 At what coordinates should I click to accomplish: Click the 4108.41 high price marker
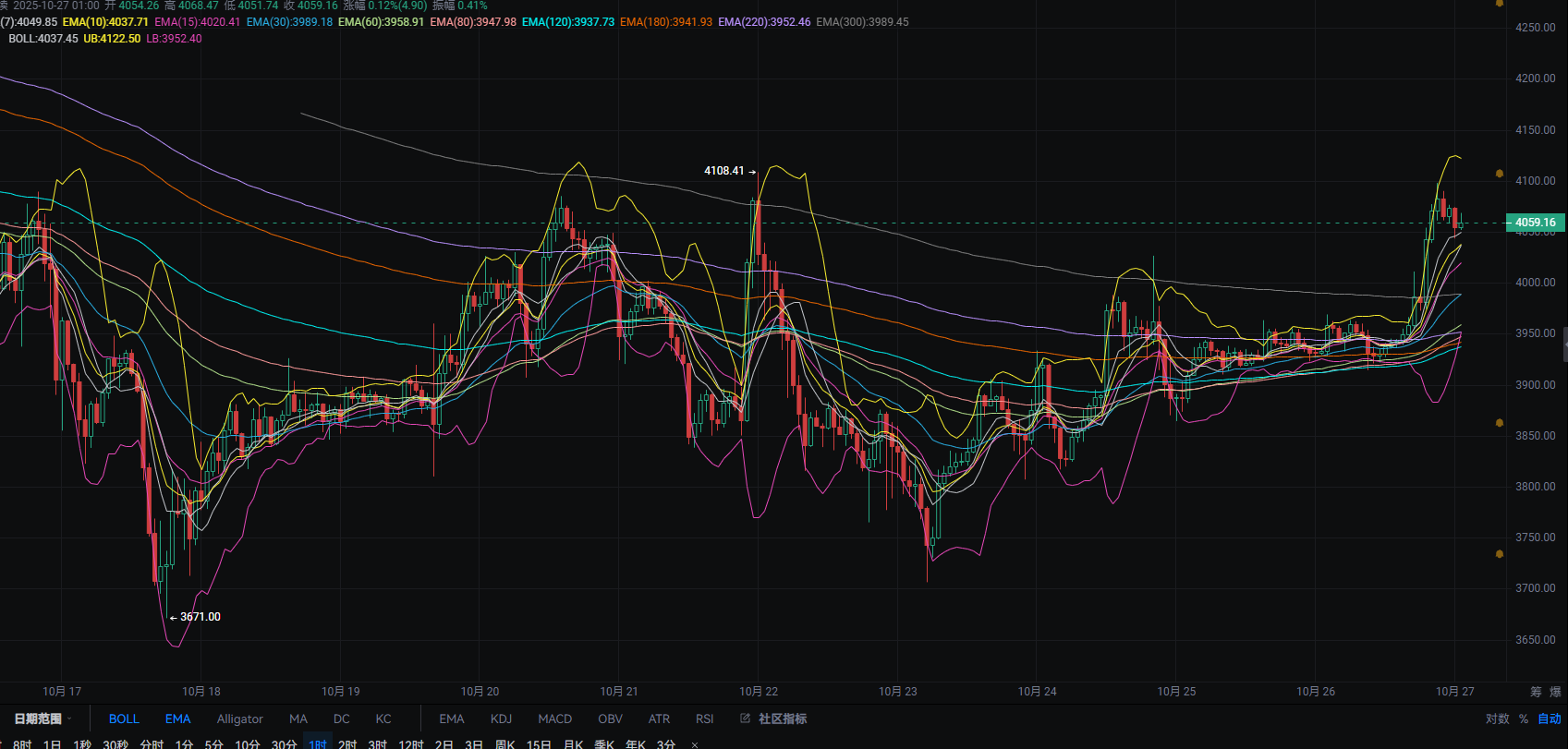pos(723,171)
